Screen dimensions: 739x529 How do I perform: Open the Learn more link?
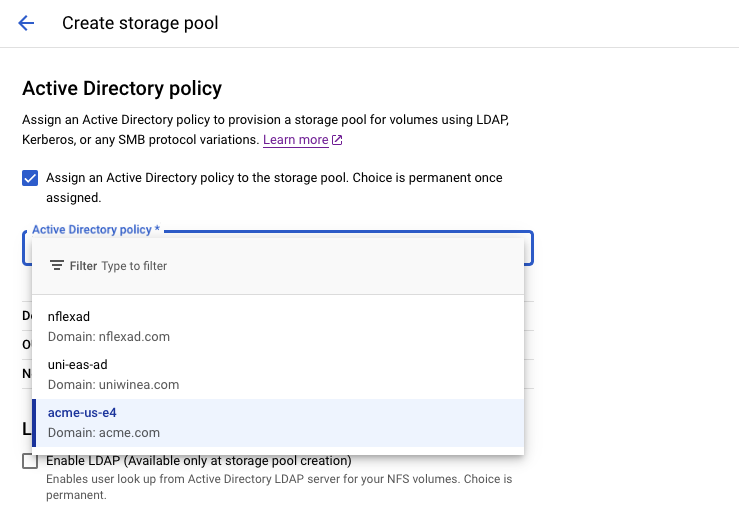pos(295,140)
